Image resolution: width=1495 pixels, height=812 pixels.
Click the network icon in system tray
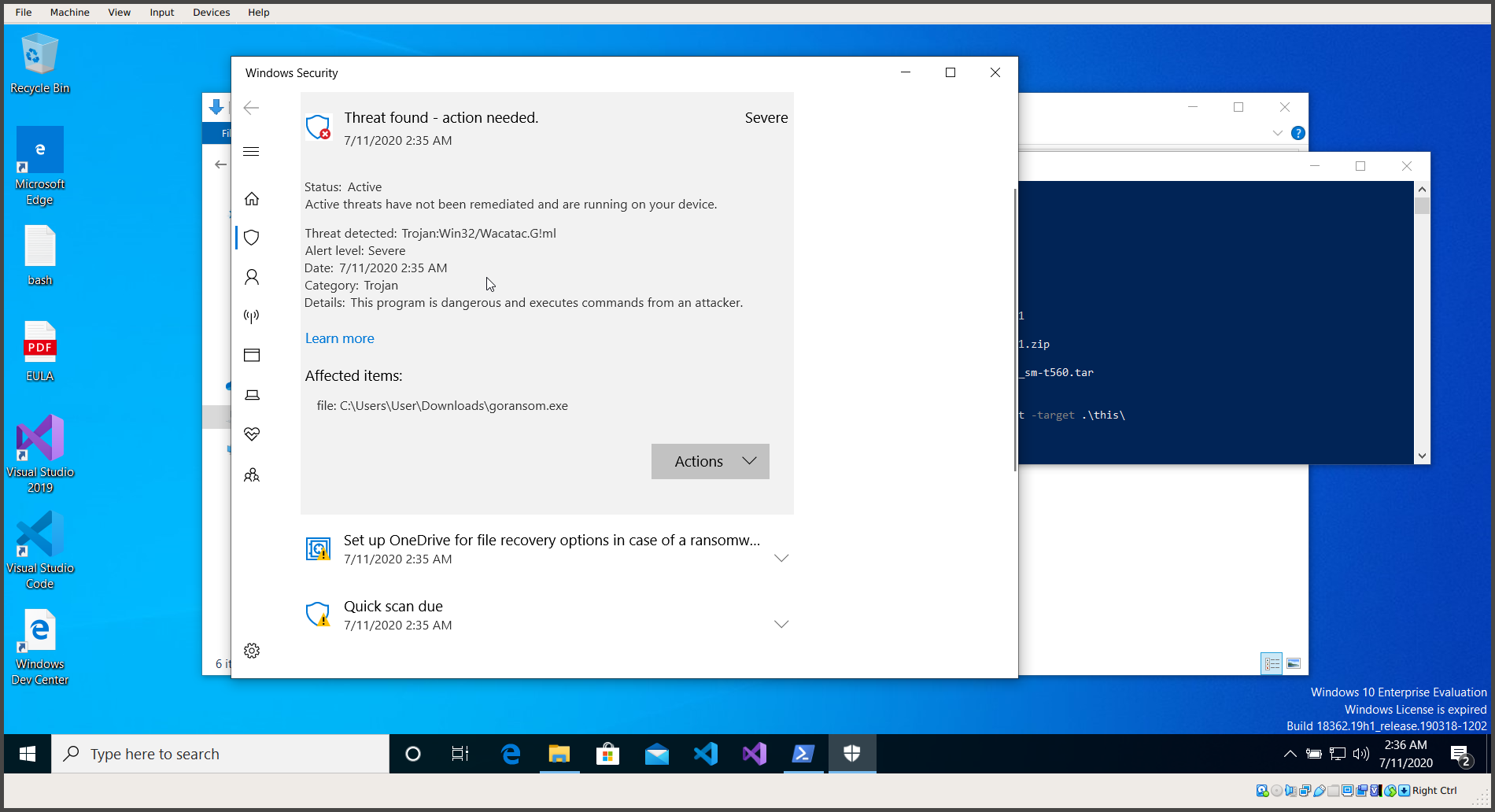[1338, 754]
